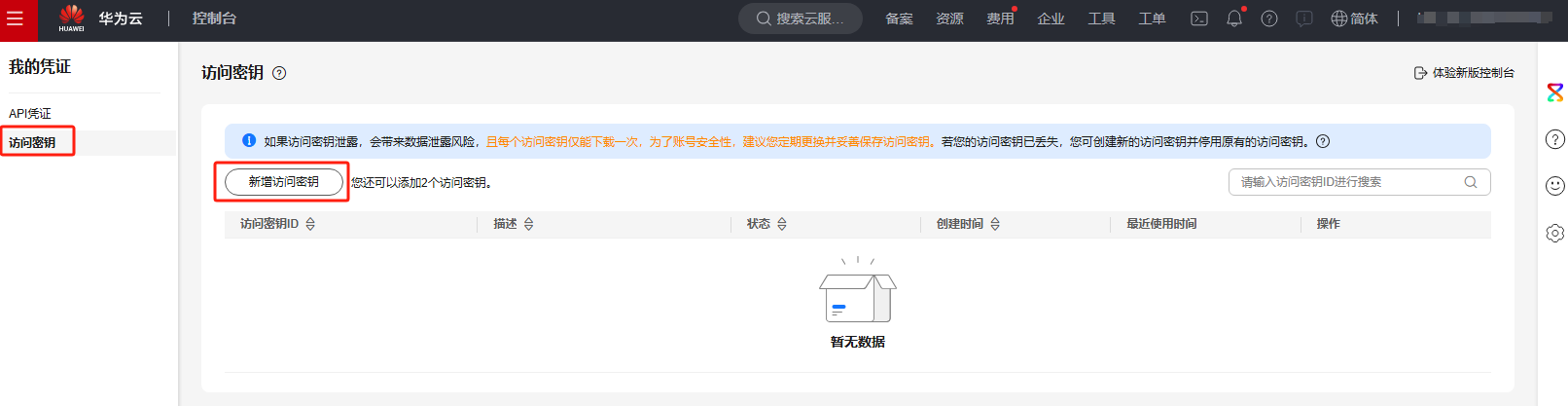Click the 体验新版控制台 link
This screenshot has height=406, width=1568.
pos(1464,73)
